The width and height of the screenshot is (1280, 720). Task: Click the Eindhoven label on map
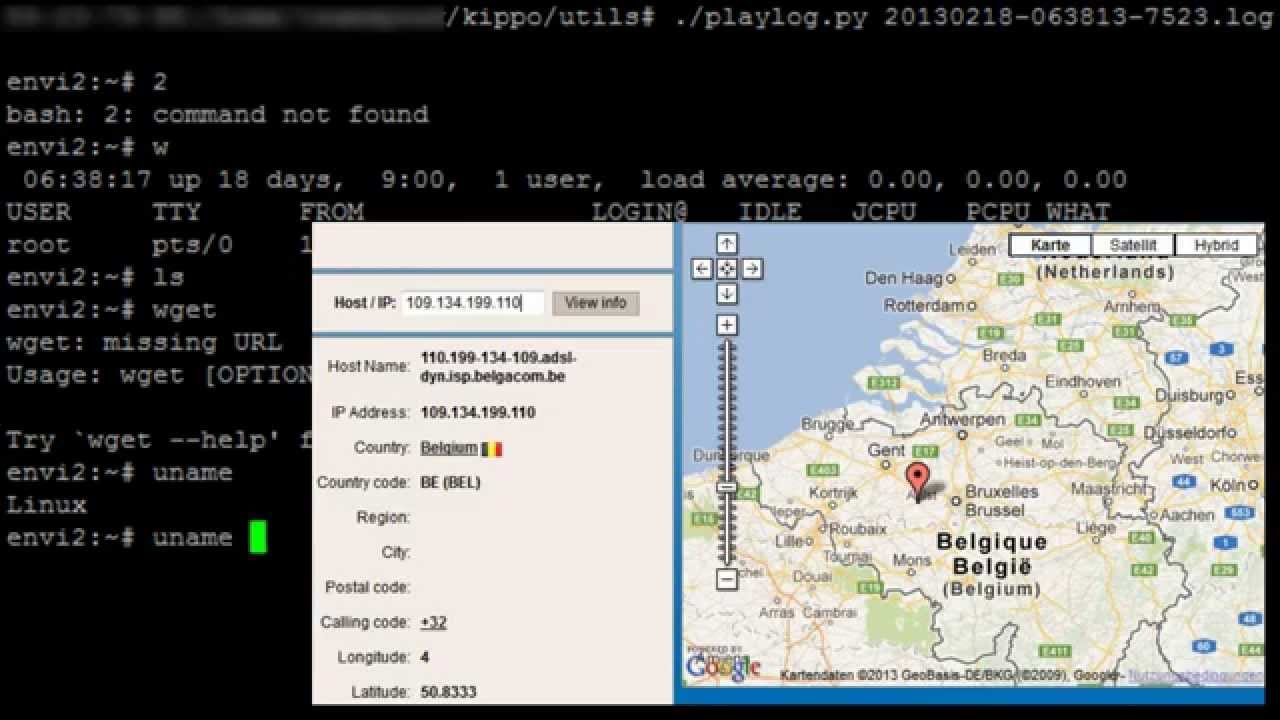(x=1083, y=381)
